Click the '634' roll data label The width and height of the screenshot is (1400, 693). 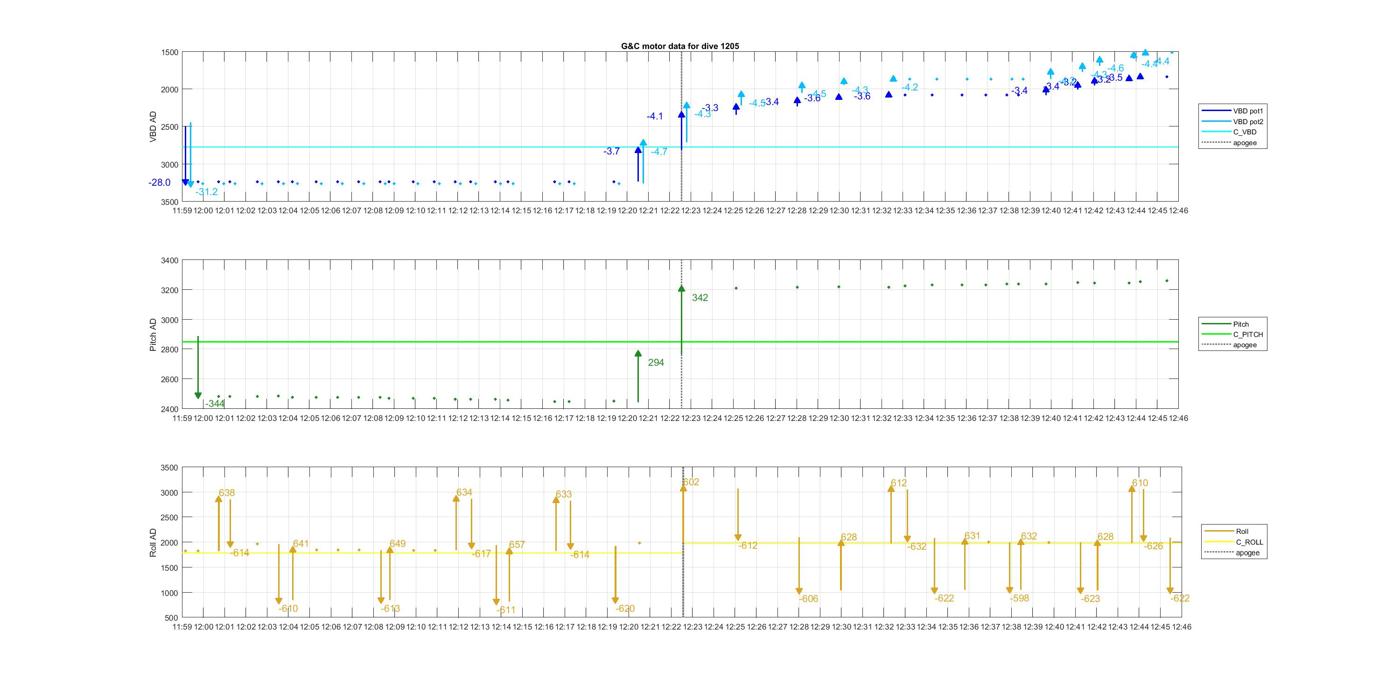click(x=464, y=493)
